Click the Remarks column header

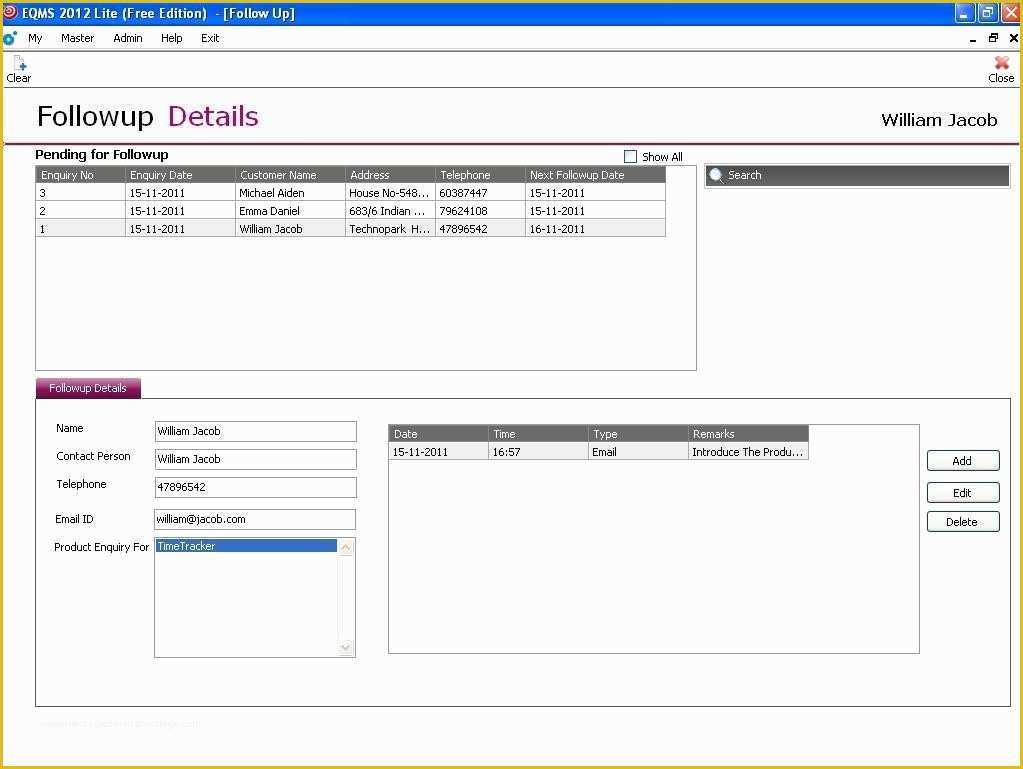tap(748, 434)
